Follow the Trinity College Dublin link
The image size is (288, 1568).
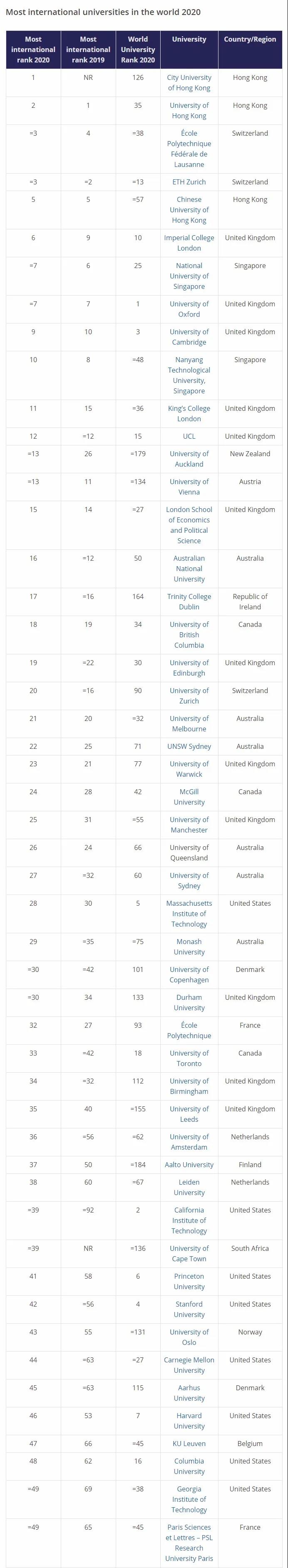pyautogui.click(x=189, y=602)
